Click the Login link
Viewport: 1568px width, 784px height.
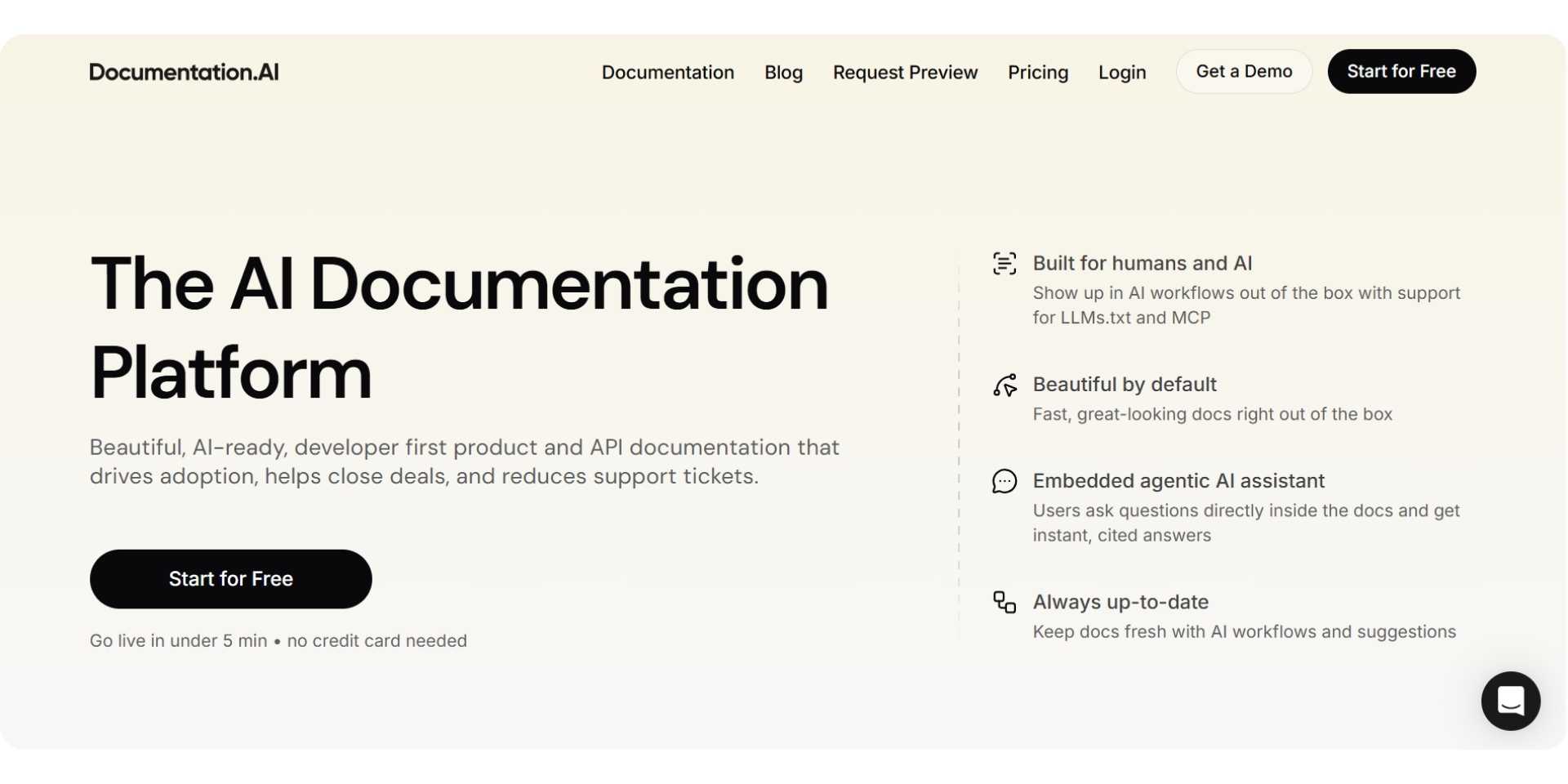1122,72
